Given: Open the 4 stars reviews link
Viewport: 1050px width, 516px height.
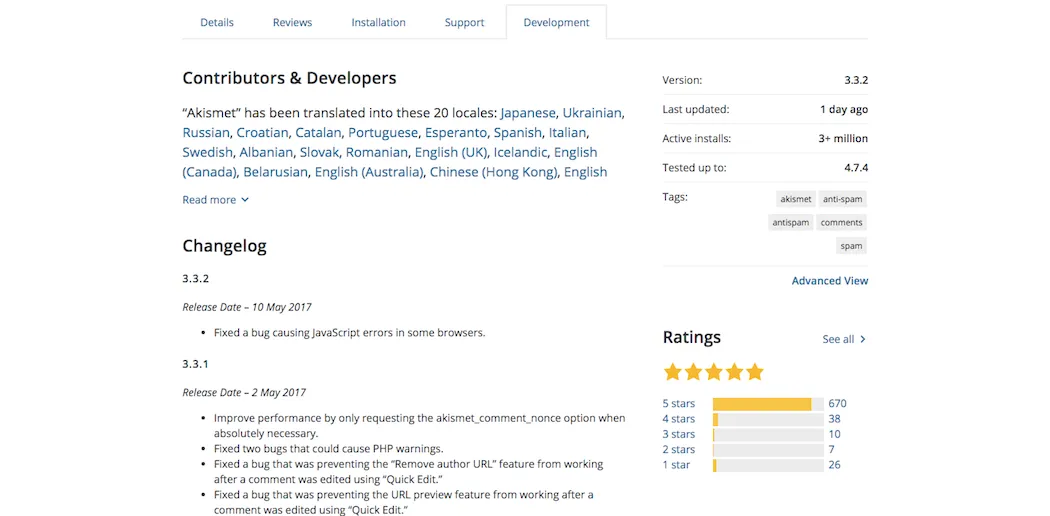Looking at the screenshot, I should pyautogui.click(x=678, y=419).
